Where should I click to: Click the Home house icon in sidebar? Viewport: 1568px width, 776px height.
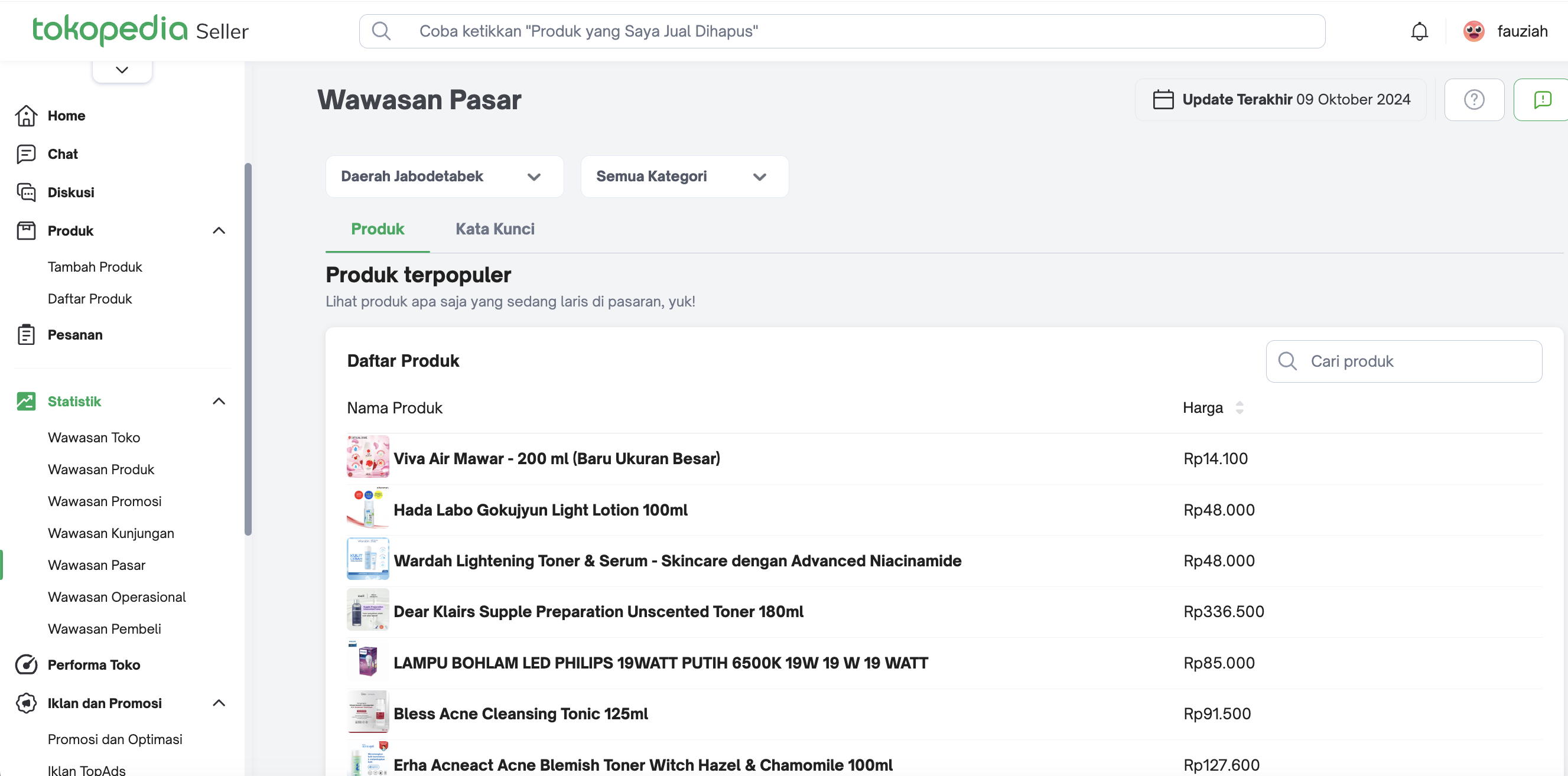[x=26, y=116]
